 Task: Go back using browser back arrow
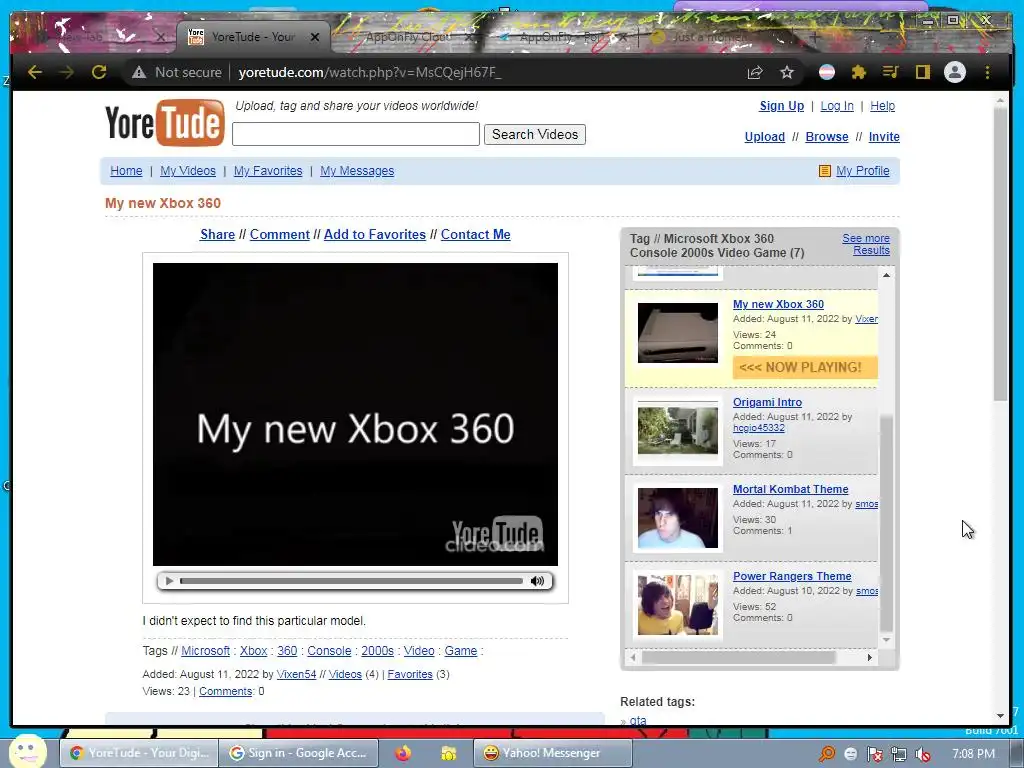pyautogui.click(x=35, y=72)
